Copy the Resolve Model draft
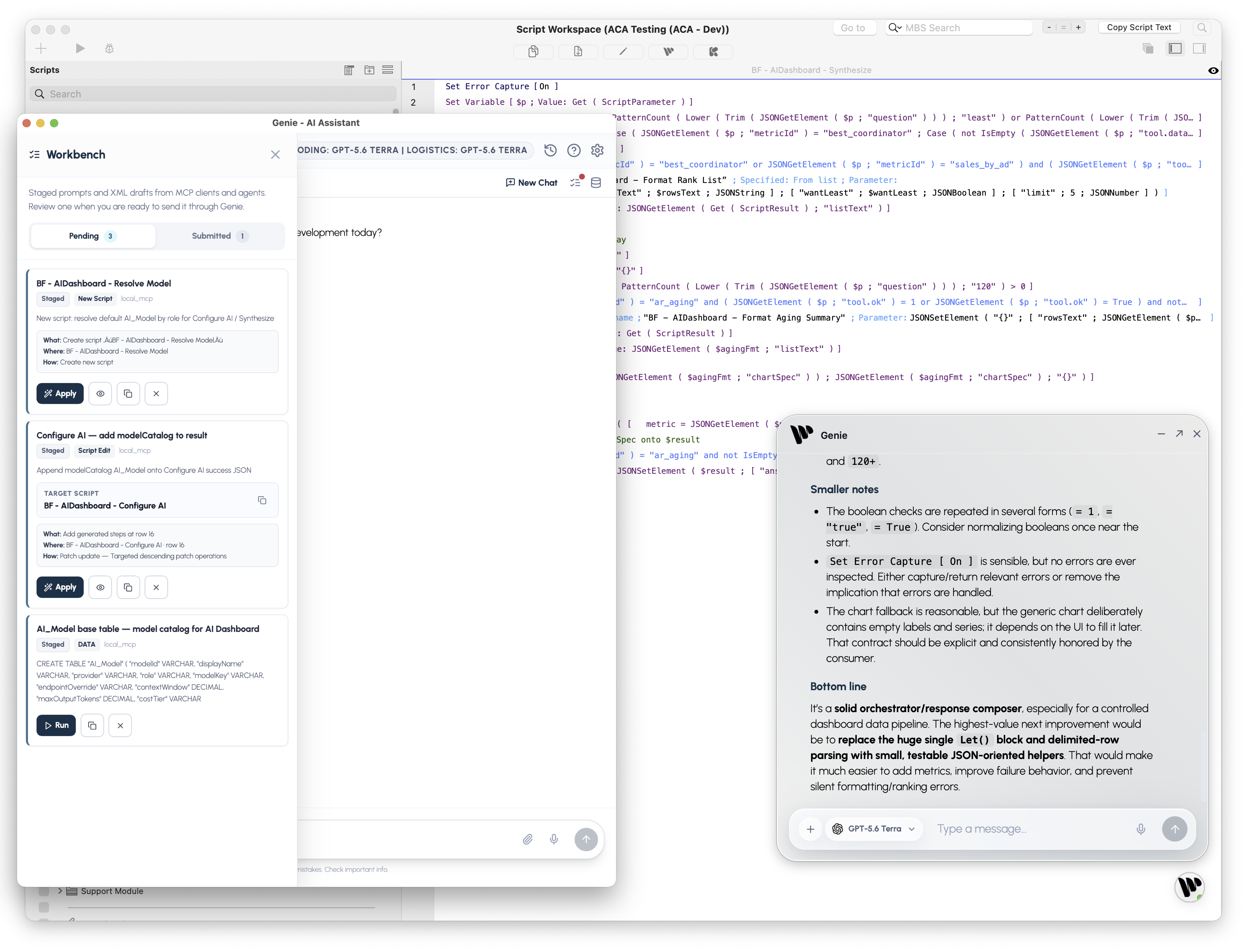Screen dimensions: 1247x952 (128, 394)
